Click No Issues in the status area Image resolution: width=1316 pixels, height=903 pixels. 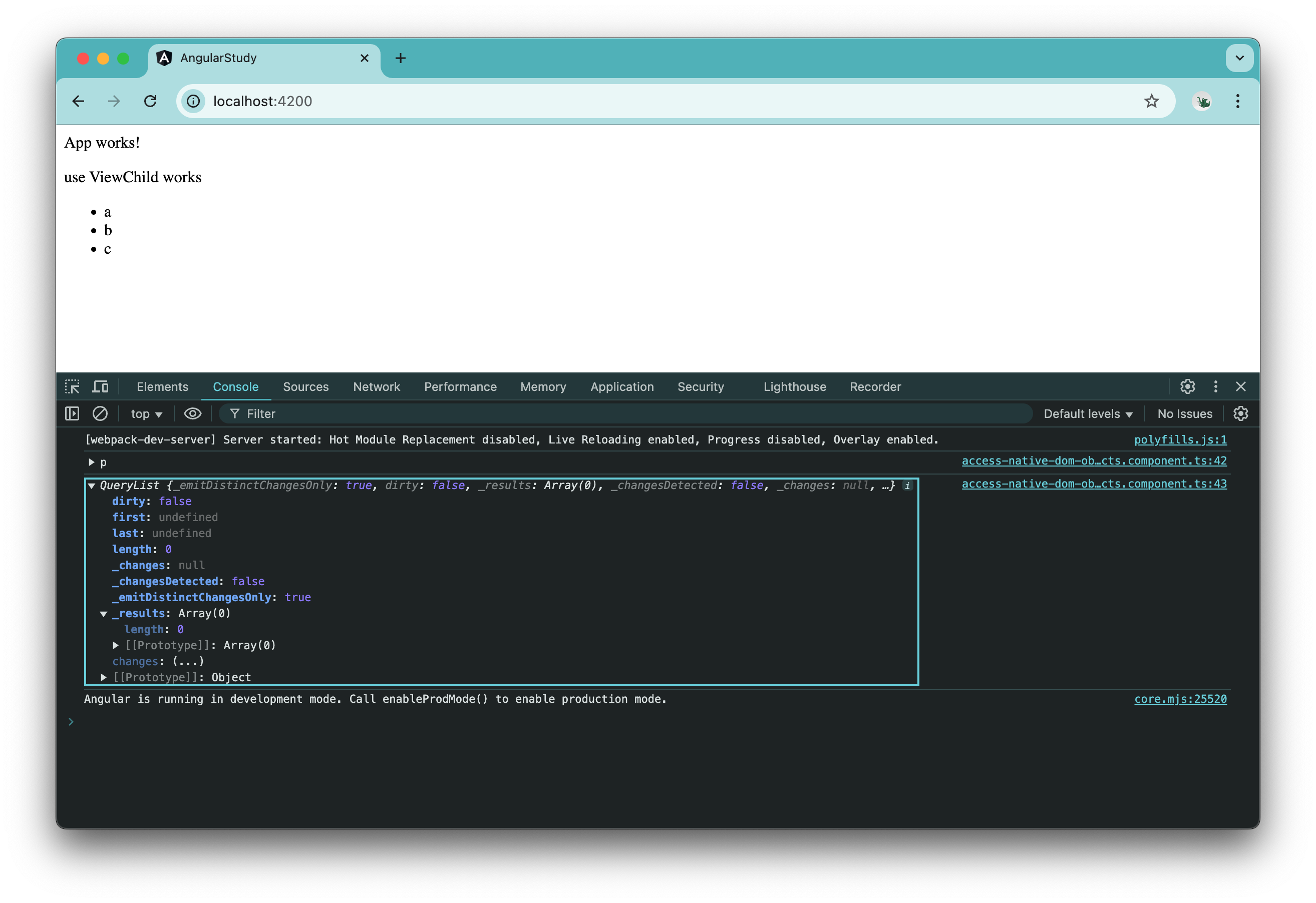tap(1185, 413)
